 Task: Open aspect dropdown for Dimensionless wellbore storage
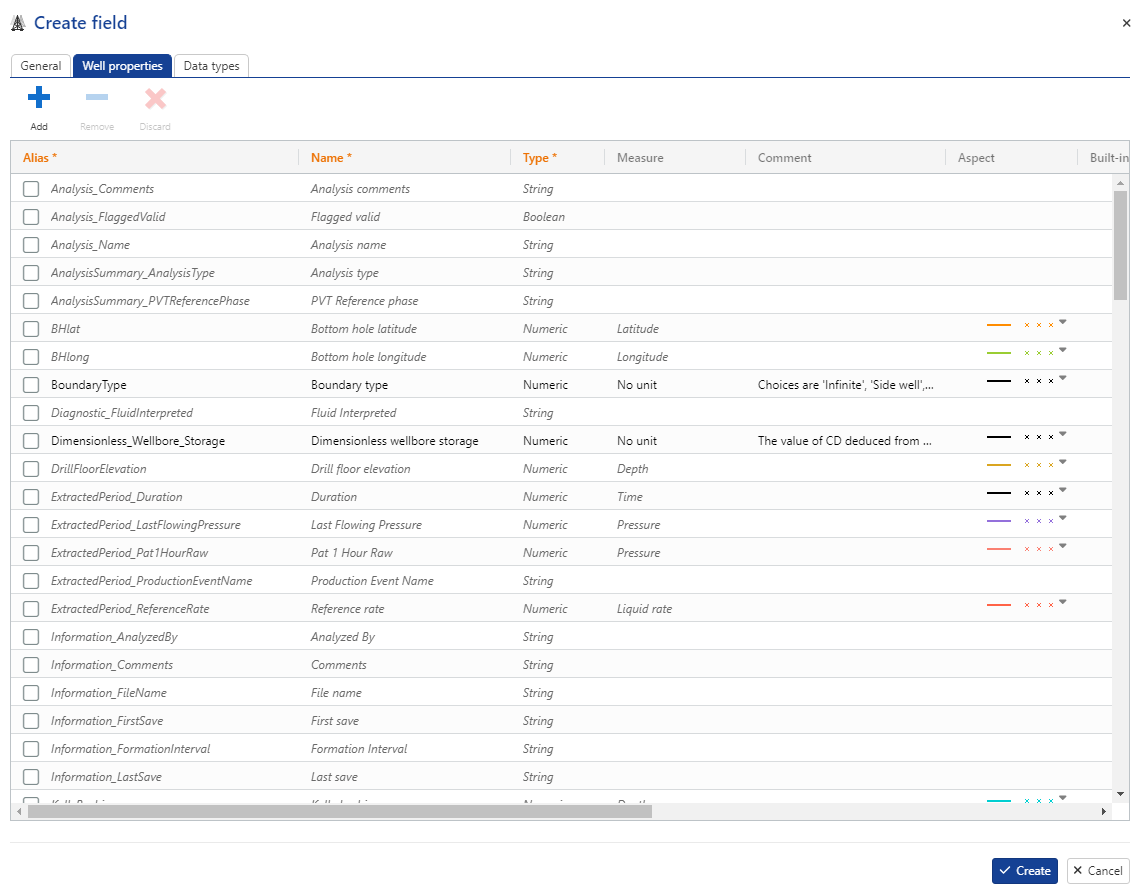[1063, 434]
